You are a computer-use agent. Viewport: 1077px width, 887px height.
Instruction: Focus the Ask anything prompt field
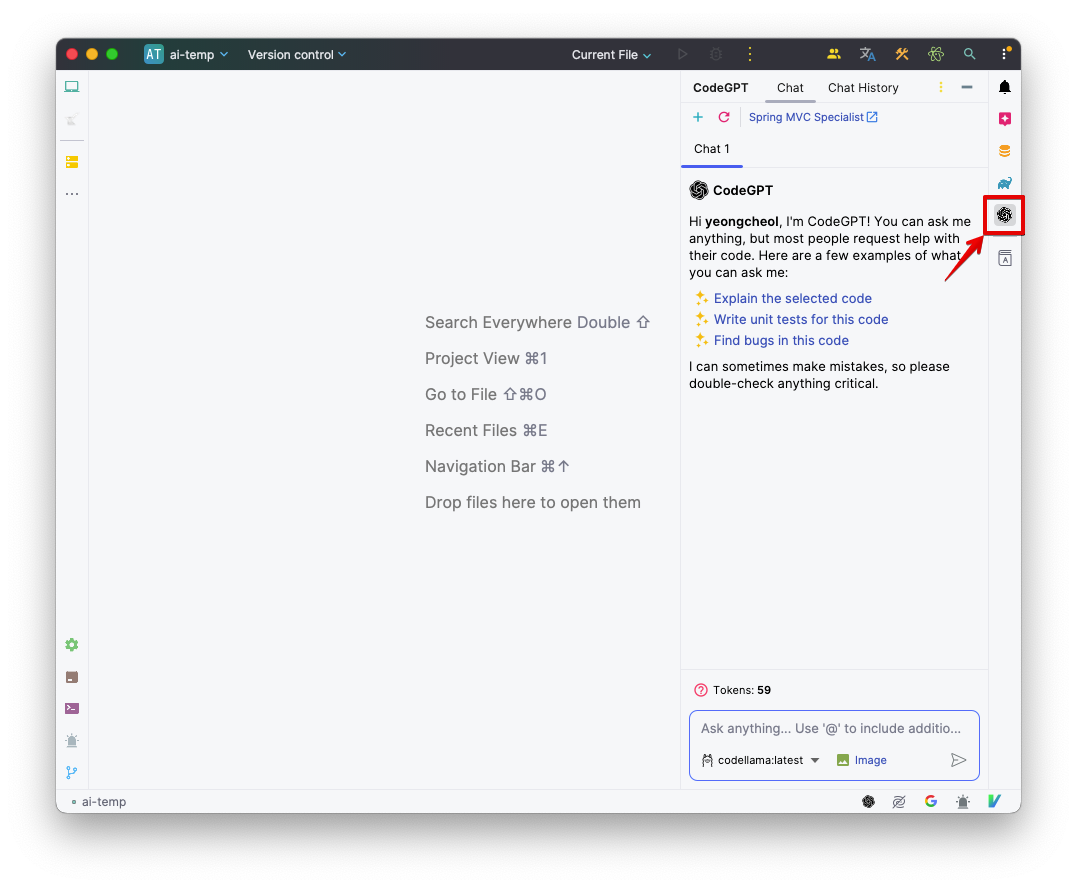click(x=833, y=728)
